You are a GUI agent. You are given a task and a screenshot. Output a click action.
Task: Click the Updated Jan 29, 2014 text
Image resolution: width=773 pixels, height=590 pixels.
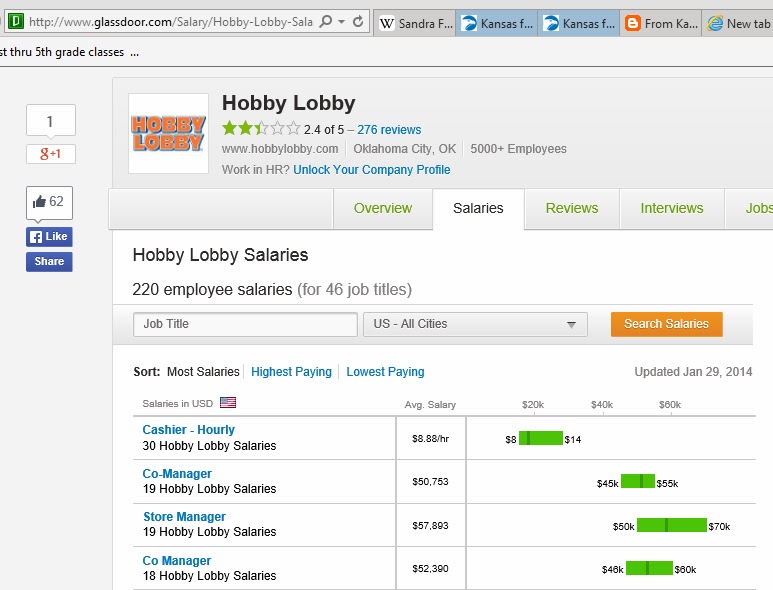pos(693,372)
